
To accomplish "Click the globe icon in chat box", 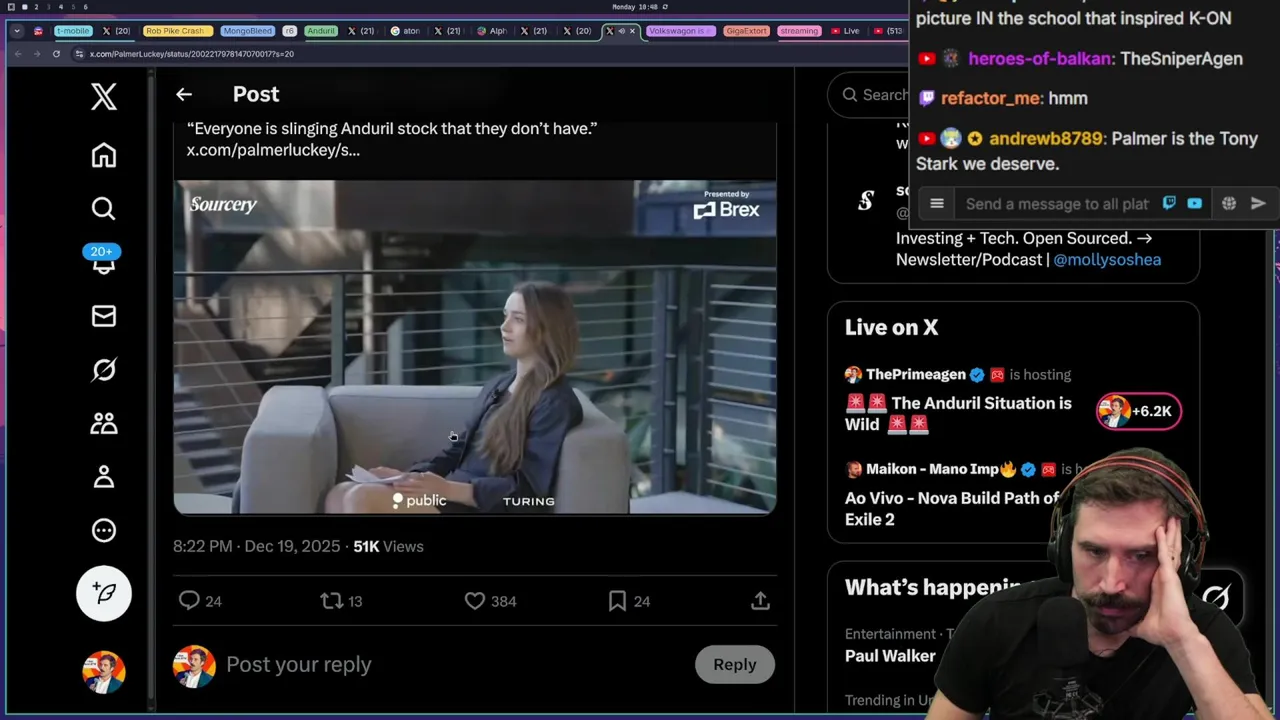I will (1229, 203).
